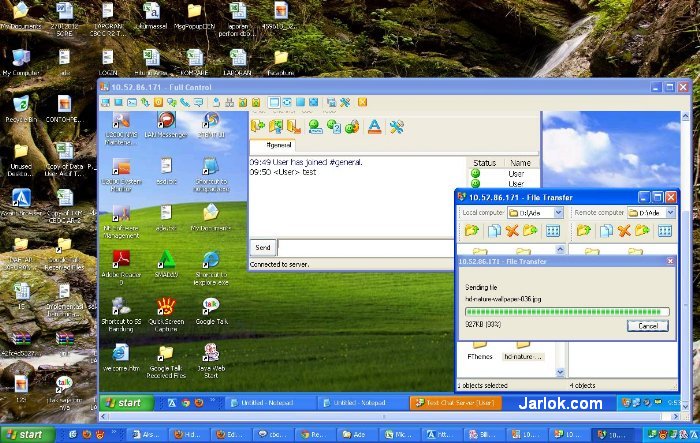Click the Full Screen Stretch view icon
This screenshot has height=443, width=700.
click(x=314, y=103)
